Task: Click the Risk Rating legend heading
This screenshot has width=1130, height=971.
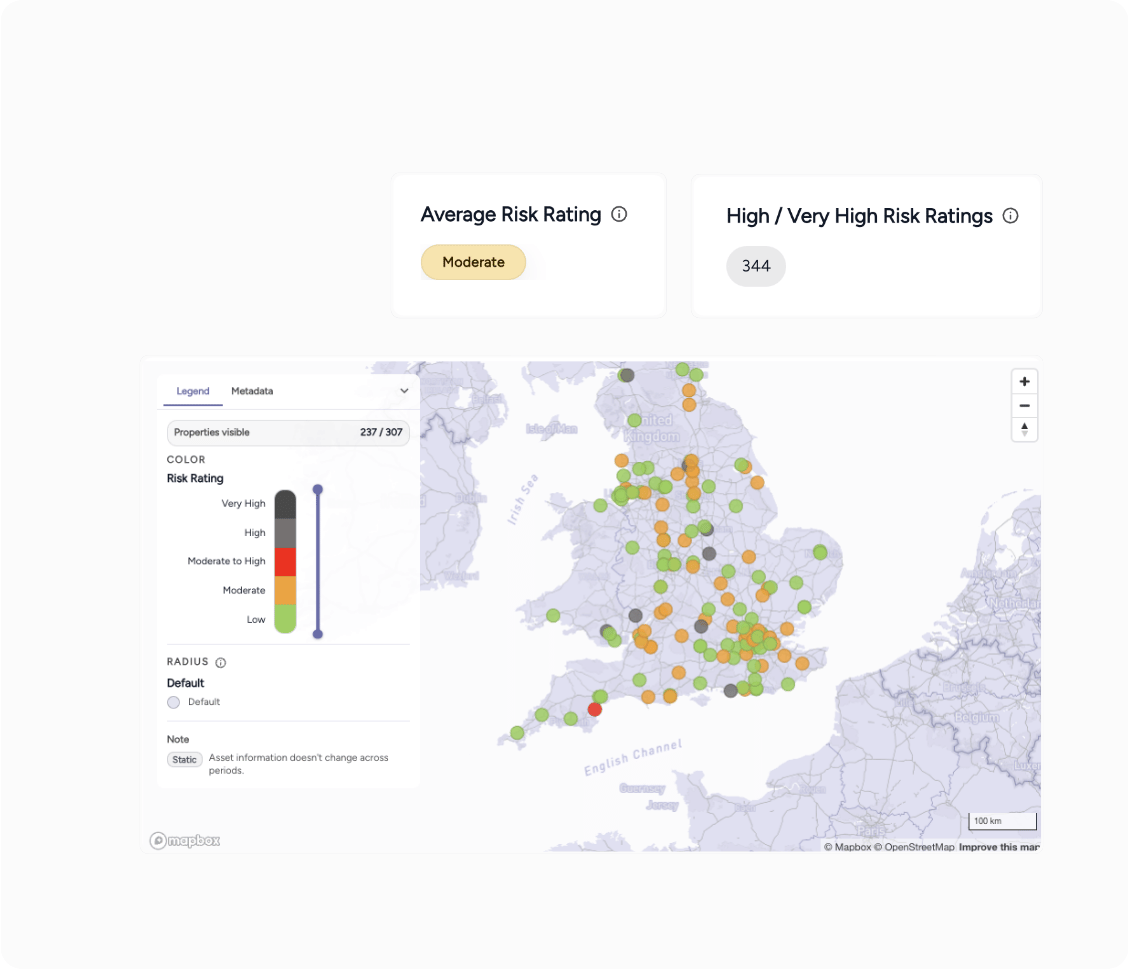Action: [x=195, y=479]
